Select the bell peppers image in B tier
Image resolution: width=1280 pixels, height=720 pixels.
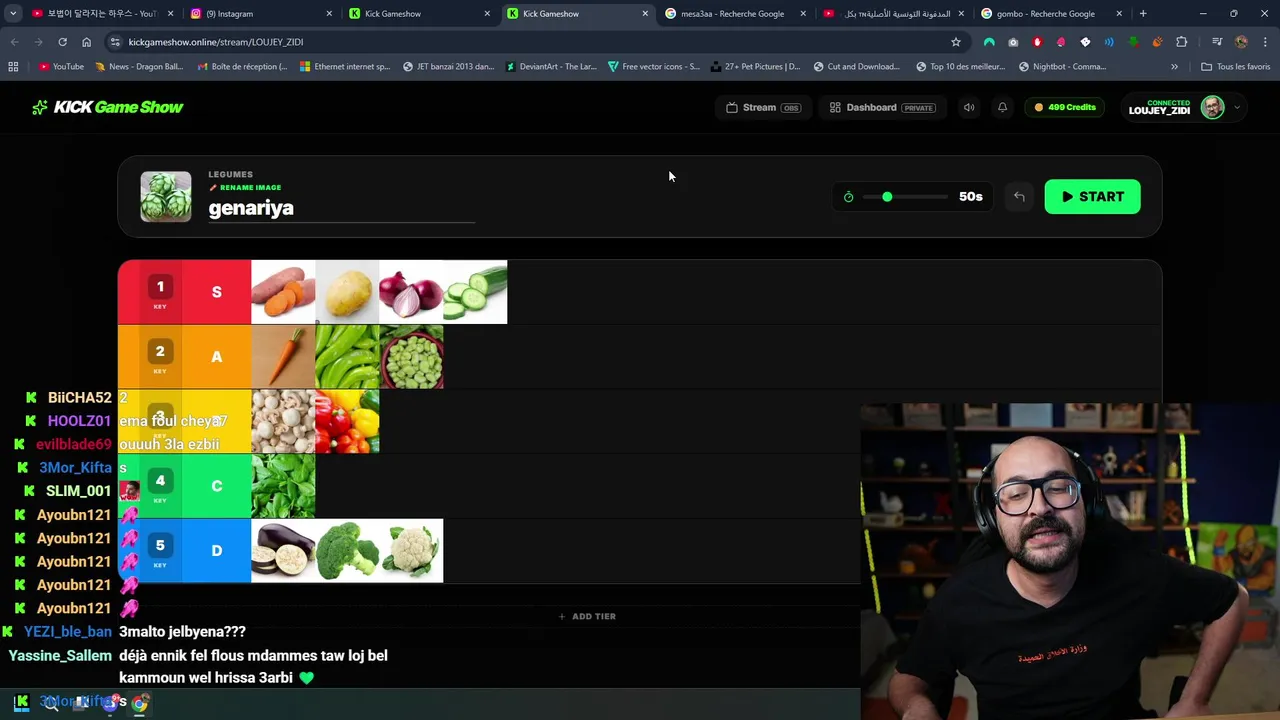pyautogui.click(x=347, y=421)
